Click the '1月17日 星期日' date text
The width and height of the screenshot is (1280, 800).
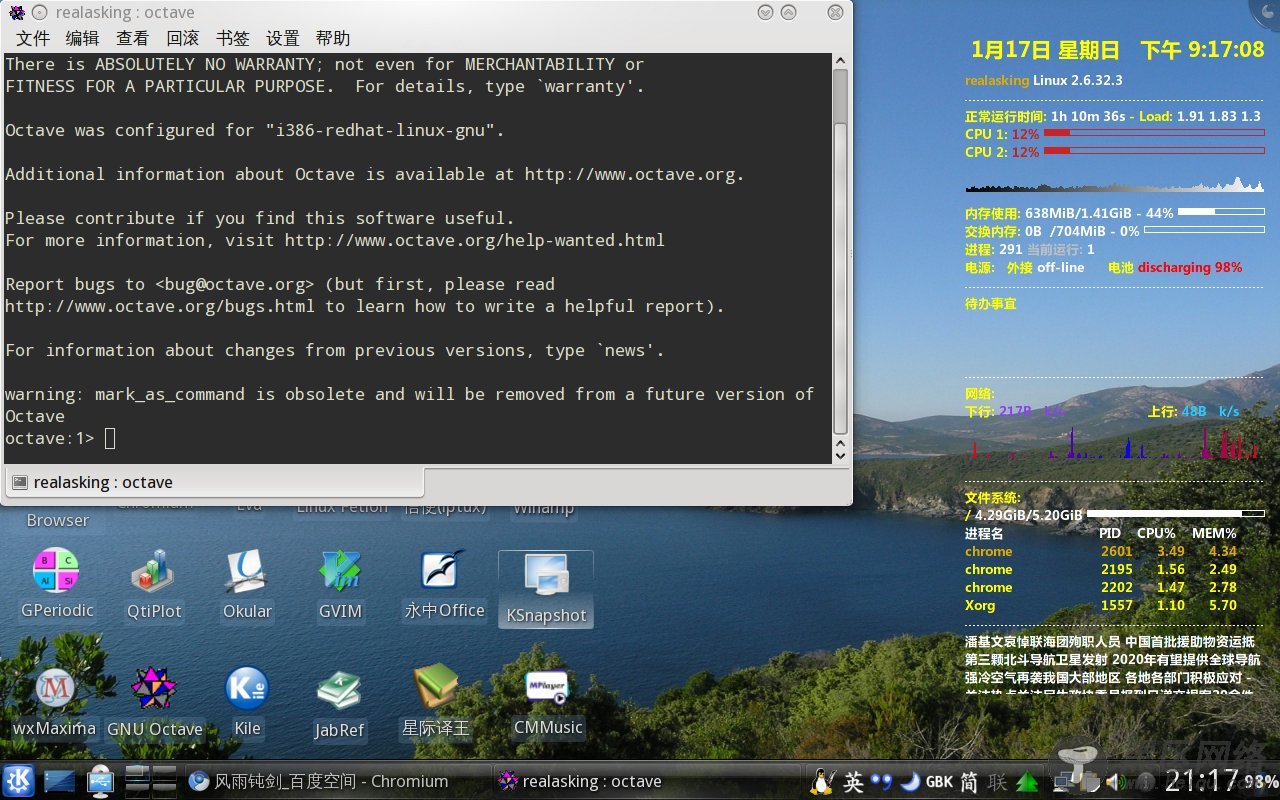click(x=1046, y=50)
